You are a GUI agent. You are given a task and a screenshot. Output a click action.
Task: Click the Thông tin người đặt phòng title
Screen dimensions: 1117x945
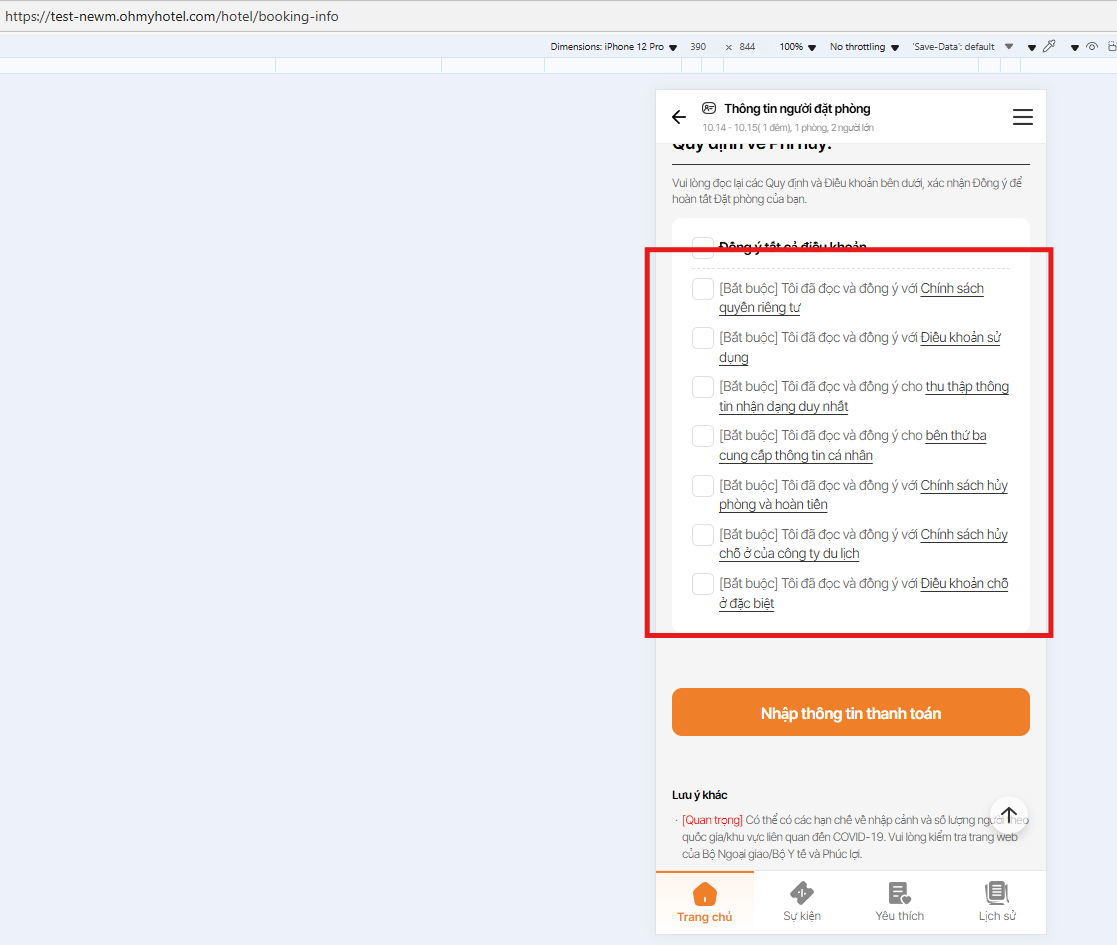point(797,108)
